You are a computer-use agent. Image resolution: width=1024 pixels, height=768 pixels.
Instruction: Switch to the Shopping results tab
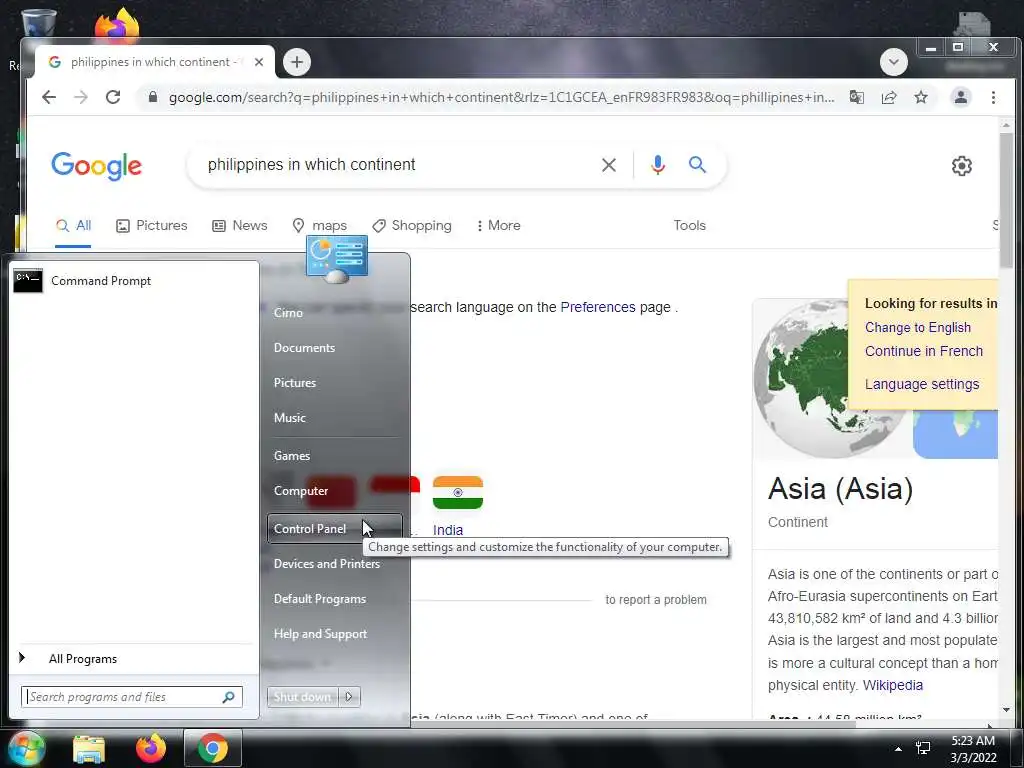coord(411,225)
